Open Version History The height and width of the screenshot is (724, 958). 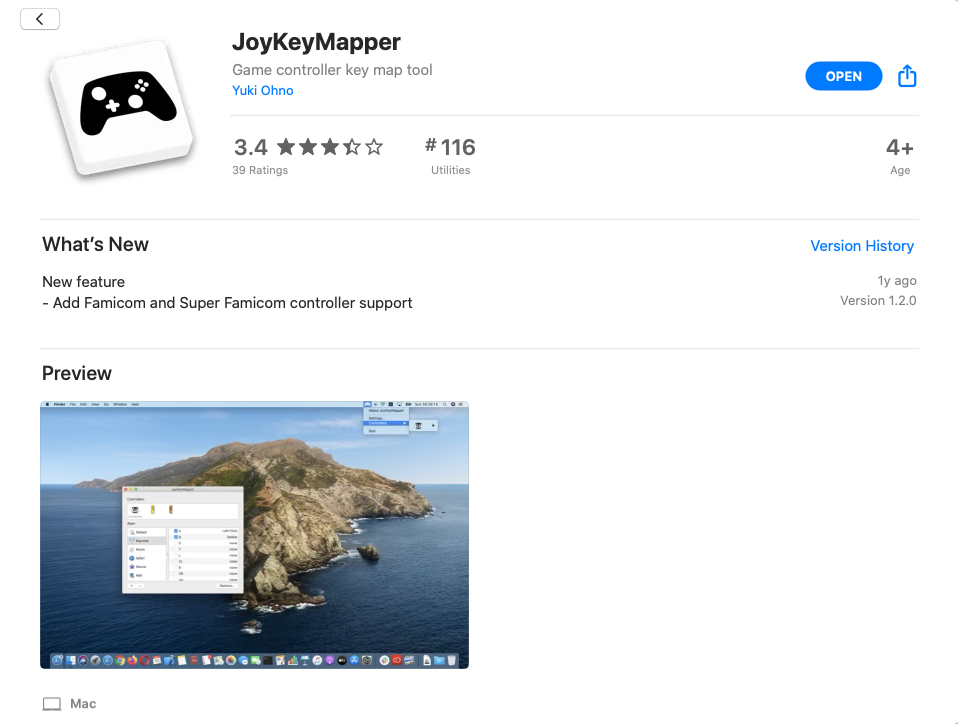coord(861,246)
